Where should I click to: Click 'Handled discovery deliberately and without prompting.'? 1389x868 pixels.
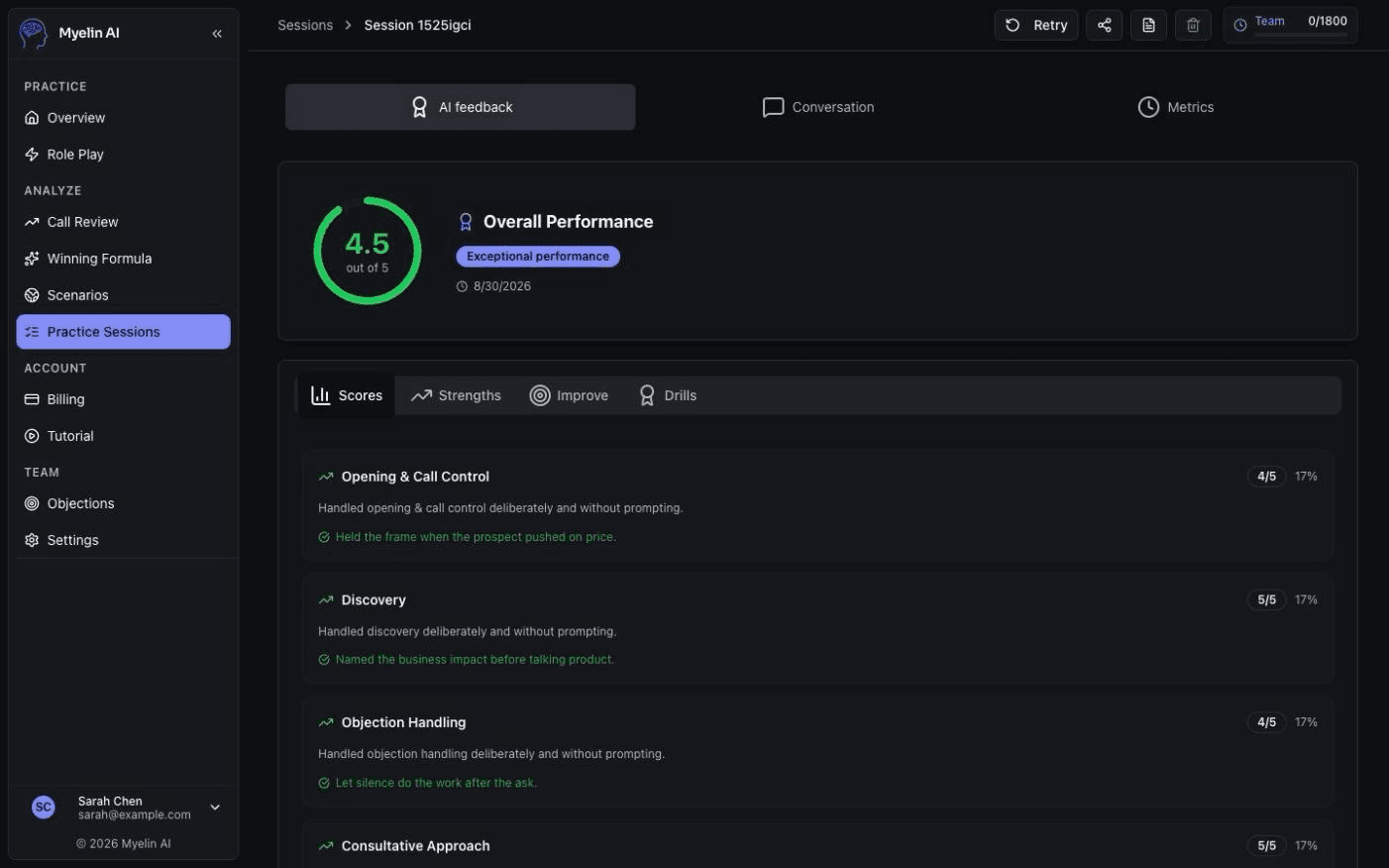pyautogui.click(x=467, y=631)
